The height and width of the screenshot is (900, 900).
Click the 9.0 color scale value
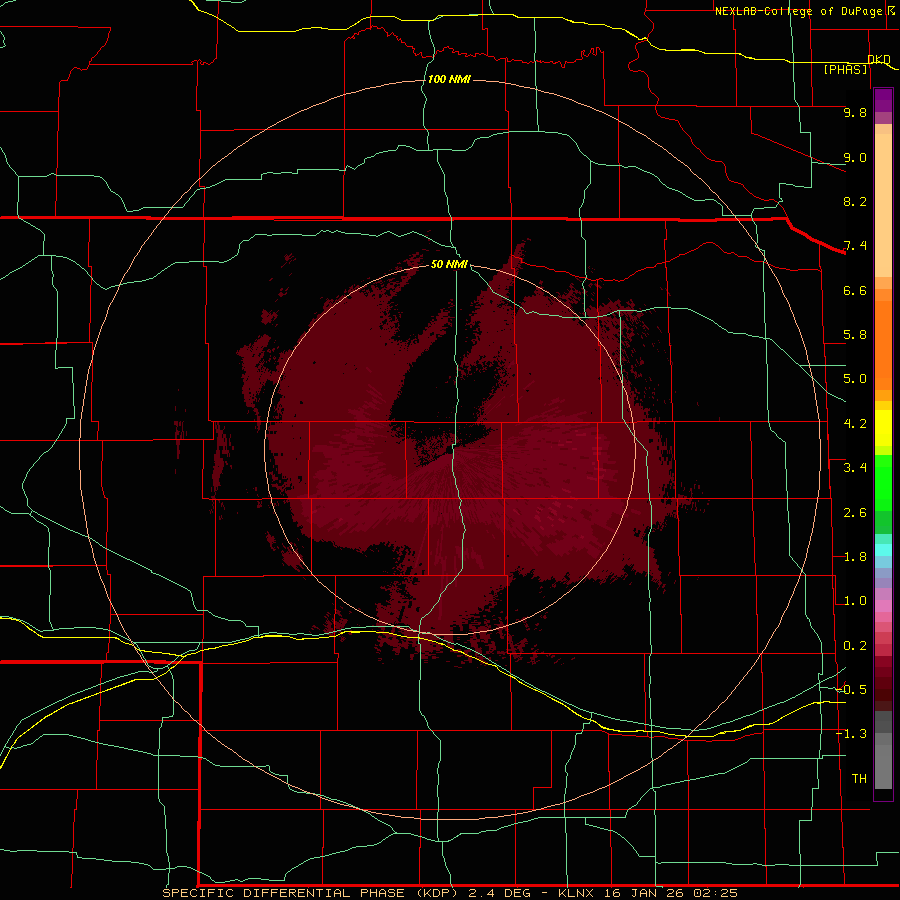(855, 157)
